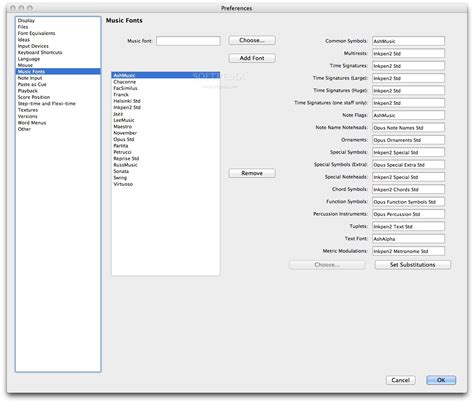Screen dimensions: 474x403
Task: Click the Time Signatures (Large) field
Action: tap(408, 78)
